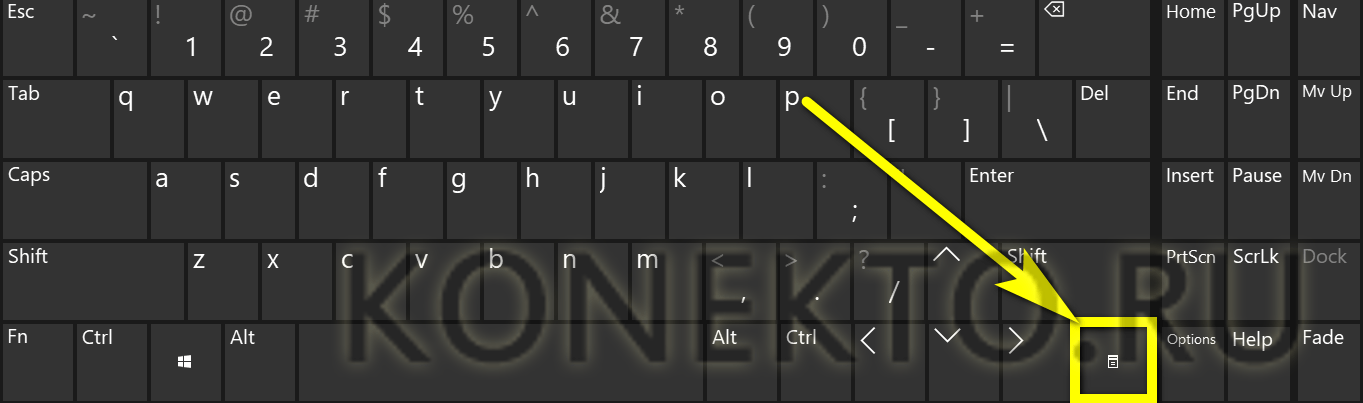This screenshot has height=403, width=1363.
Task: Click the context menu key highlighted in yellow
Action: pyautogui.click(x=1113, y=361)
